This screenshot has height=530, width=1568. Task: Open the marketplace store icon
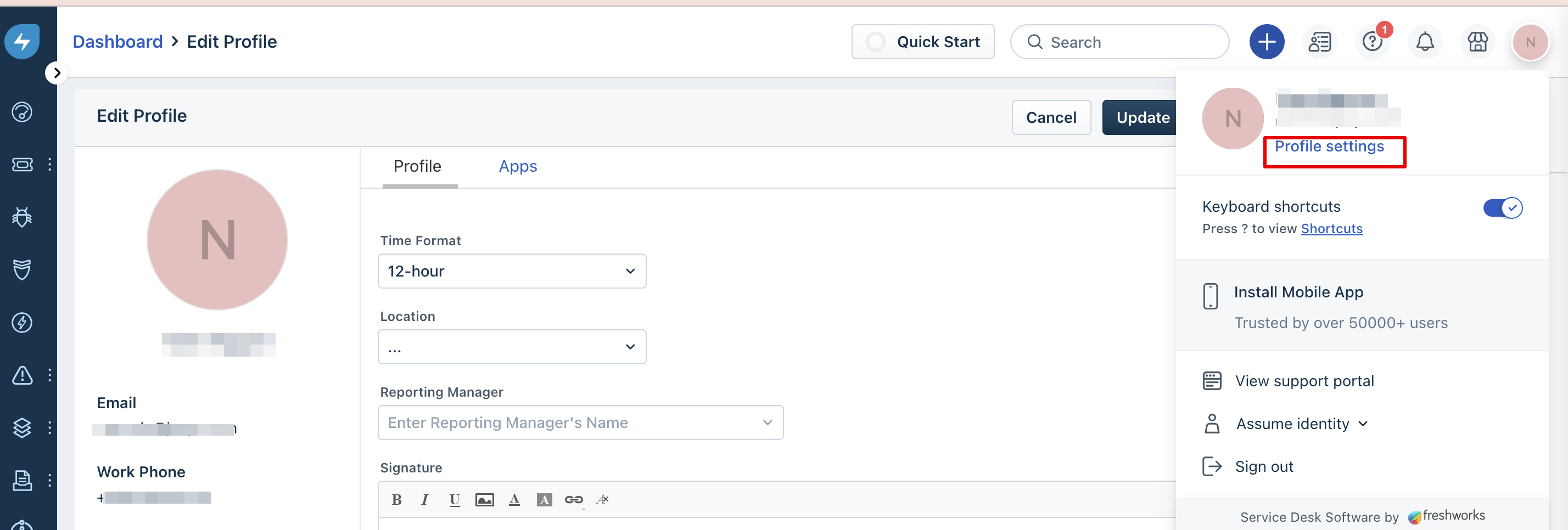coord(1477,42)
